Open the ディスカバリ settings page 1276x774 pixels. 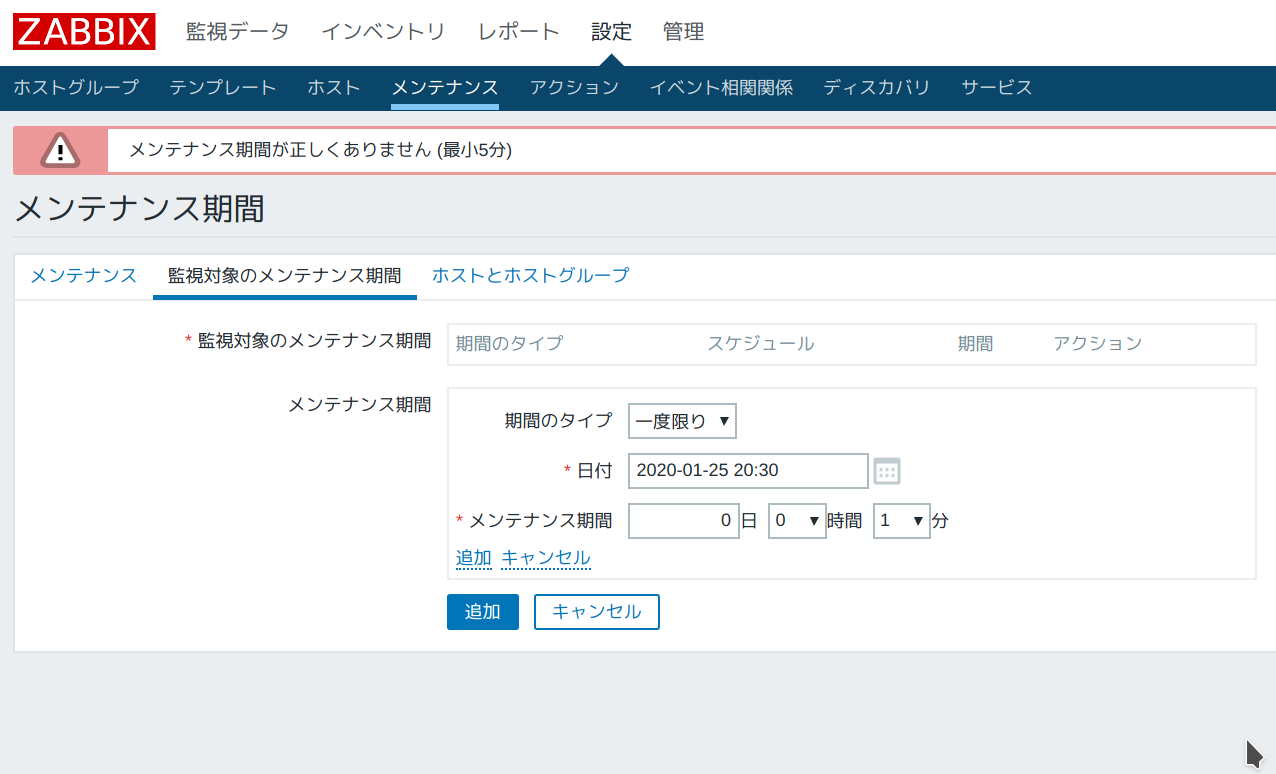click(876, 87)
